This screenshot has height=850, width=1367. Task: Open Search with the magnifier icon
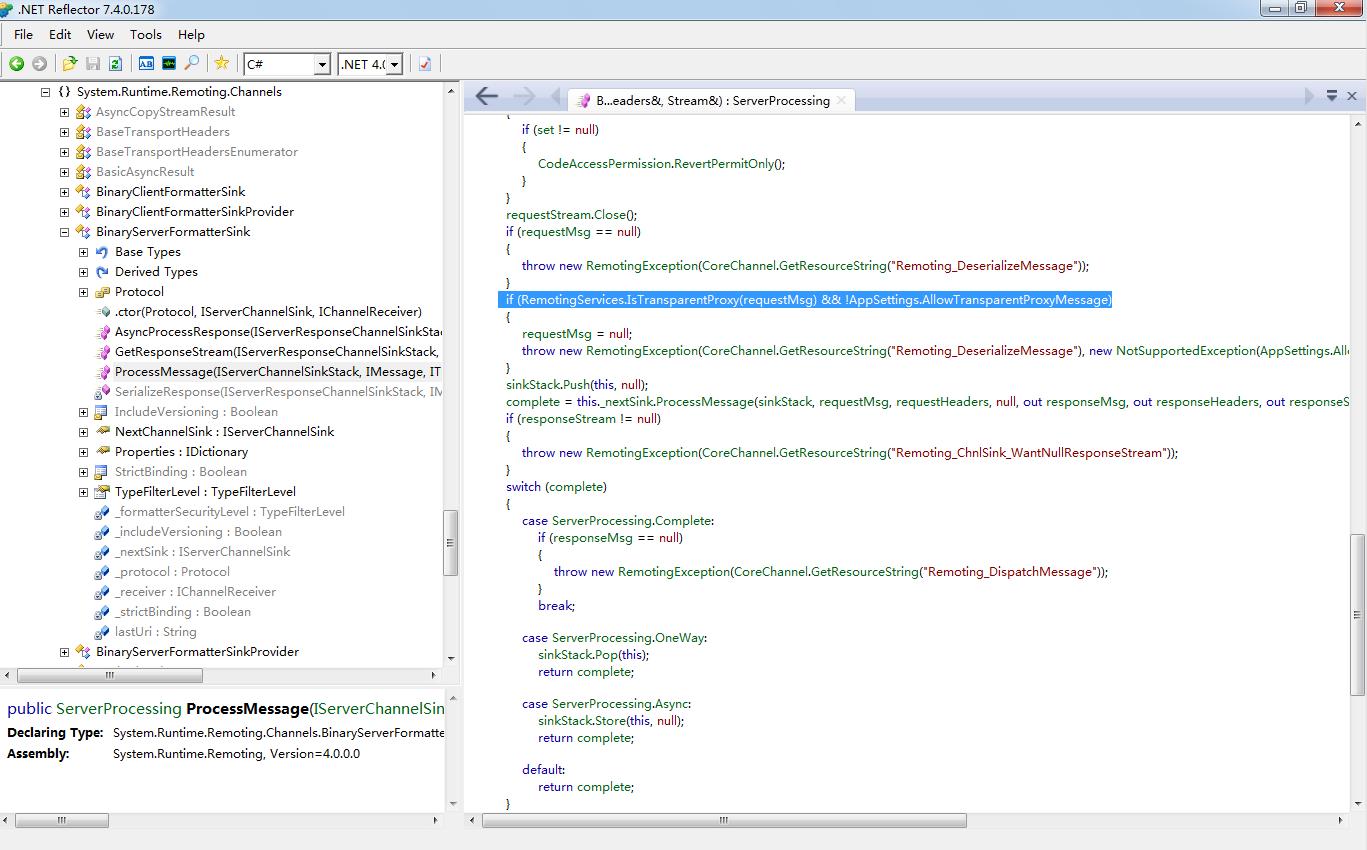(191, 63)
